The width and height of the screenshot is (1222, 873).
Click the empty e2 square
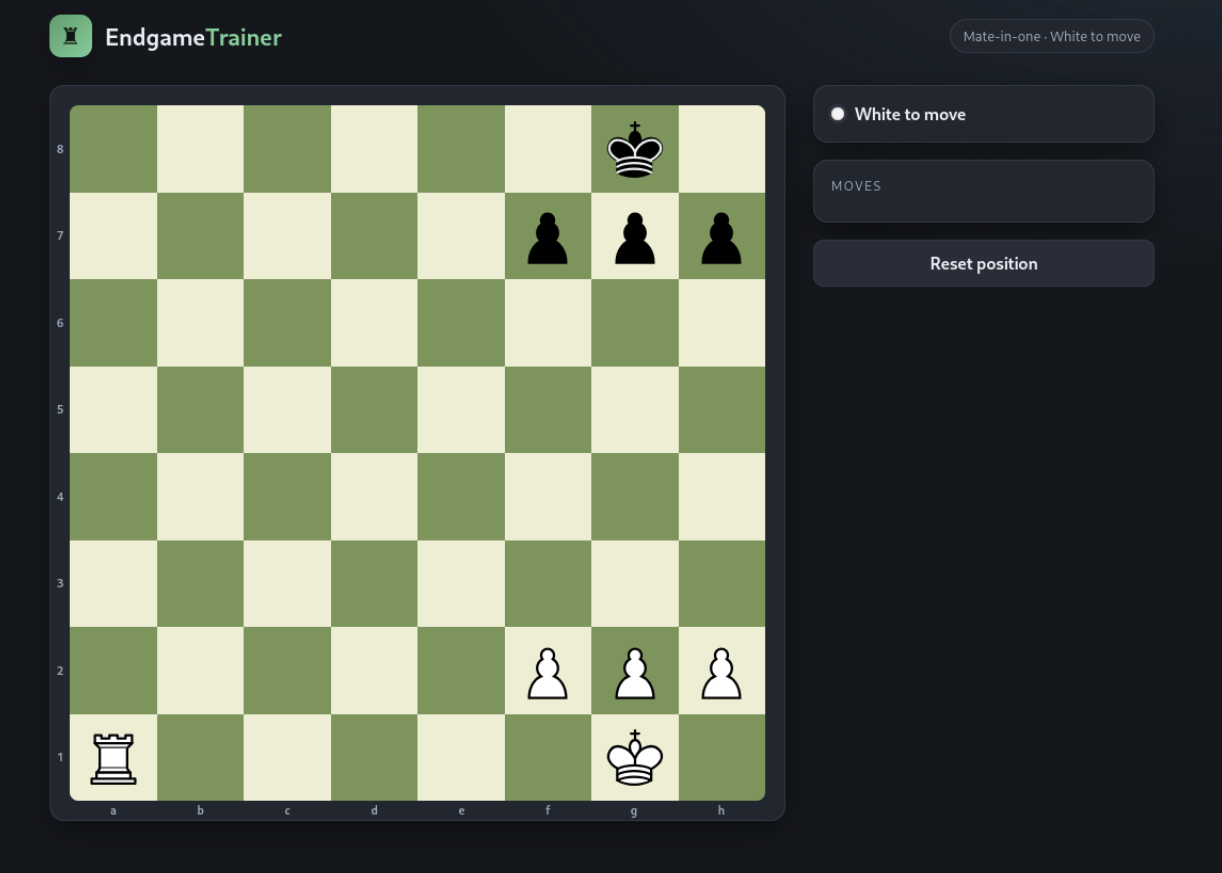pyautogui.click(x=461, y=671)
